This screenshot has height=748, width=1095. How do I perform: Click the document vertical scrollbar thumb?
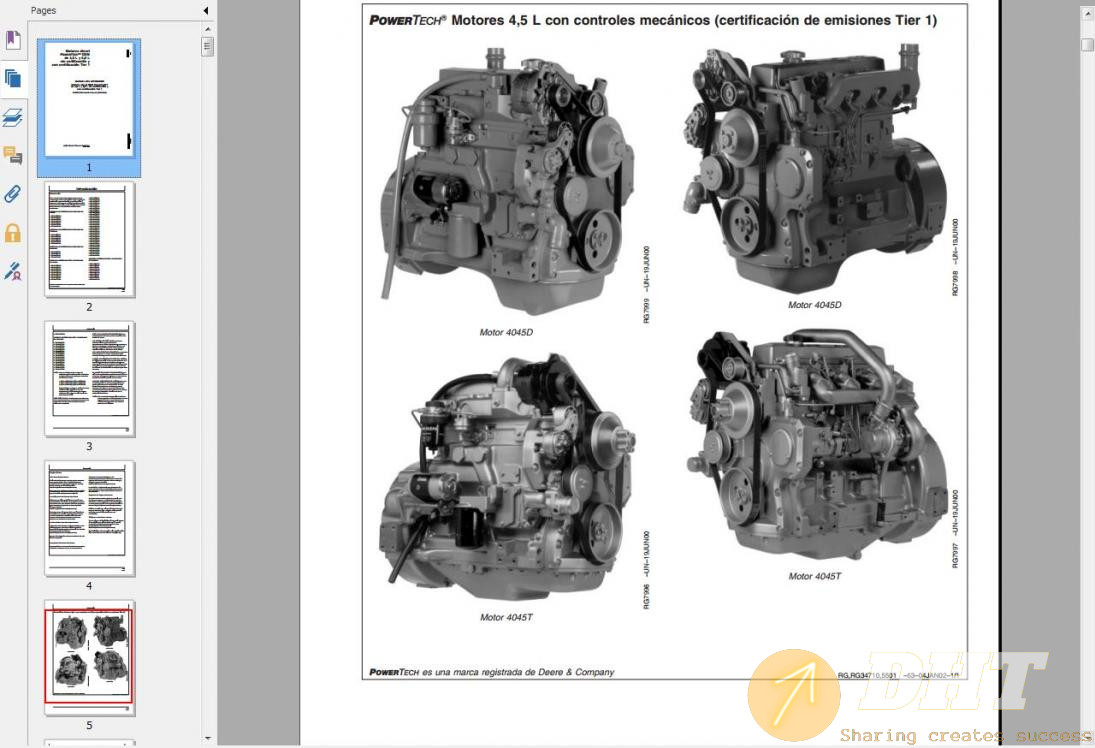coord(1087,45)
